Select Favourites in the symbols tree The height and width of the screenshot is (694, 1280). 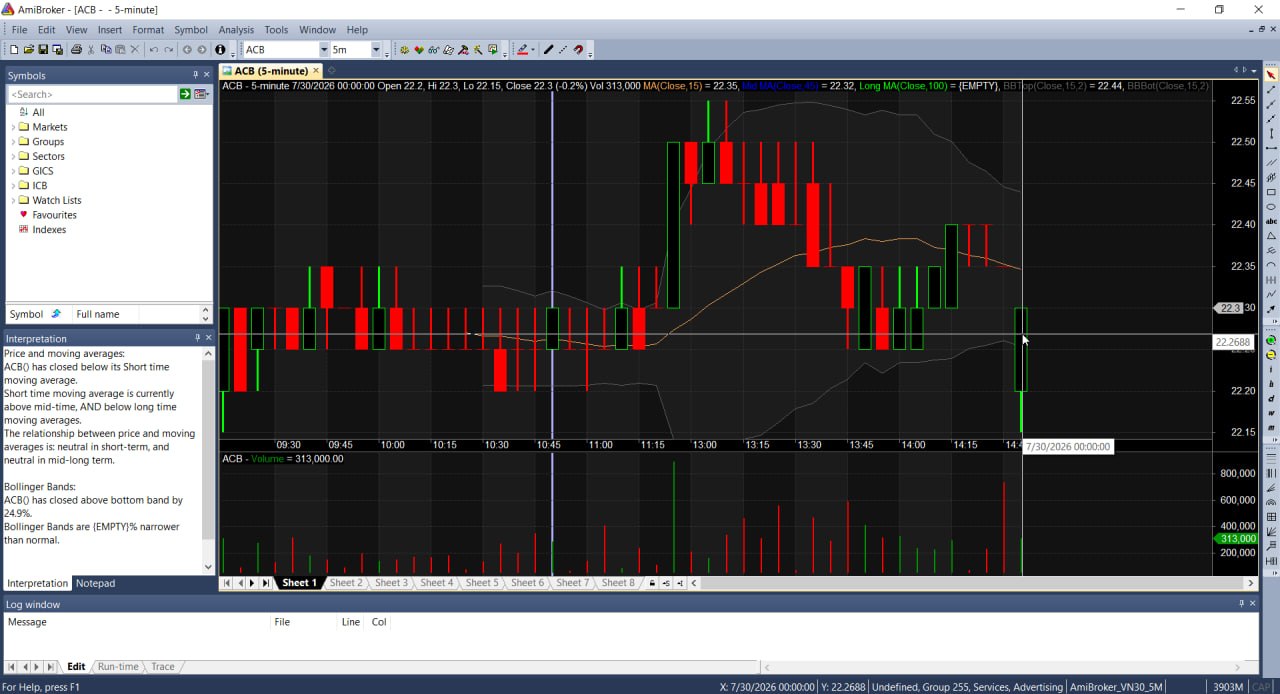[54, 215]
